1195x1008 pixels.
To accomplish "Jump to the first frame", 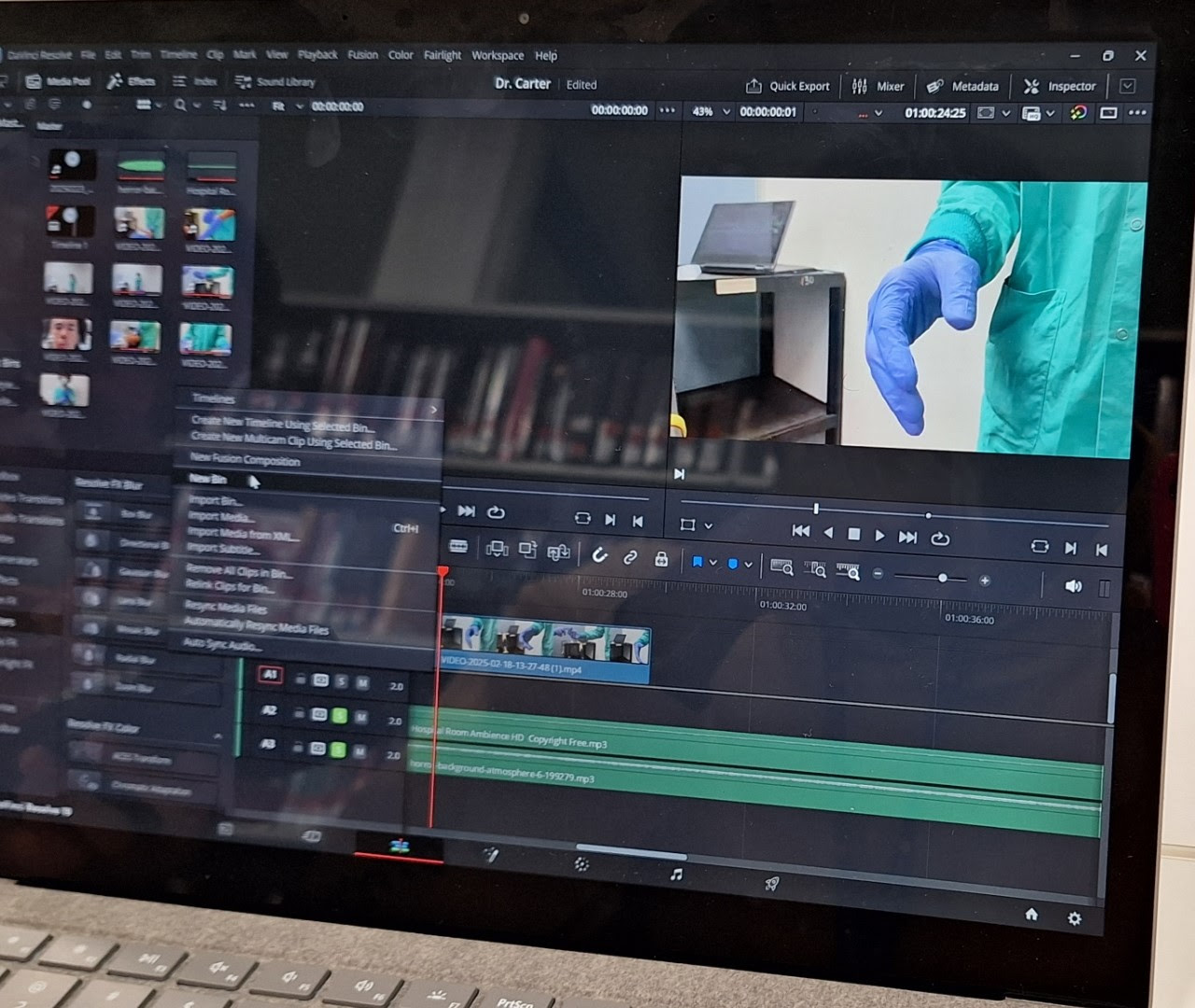I will pyautogui.click(x=800, y=530).
